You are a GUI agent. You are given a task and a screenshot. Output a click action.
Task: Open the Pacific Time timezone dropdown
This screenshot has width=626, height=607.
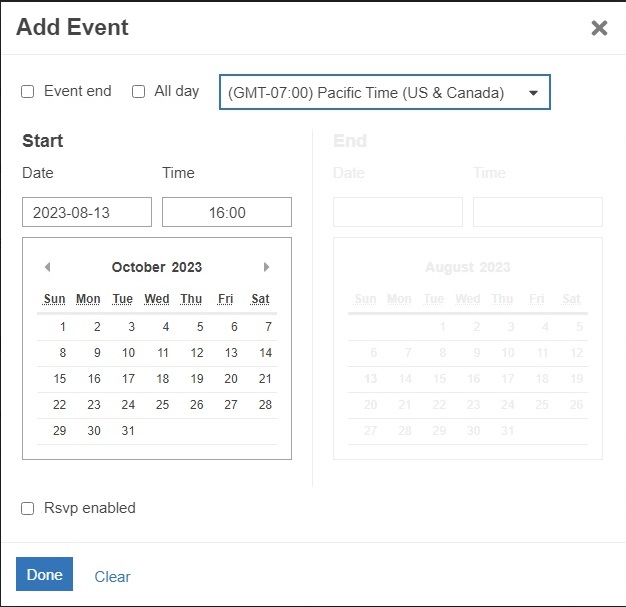point(384,93)
